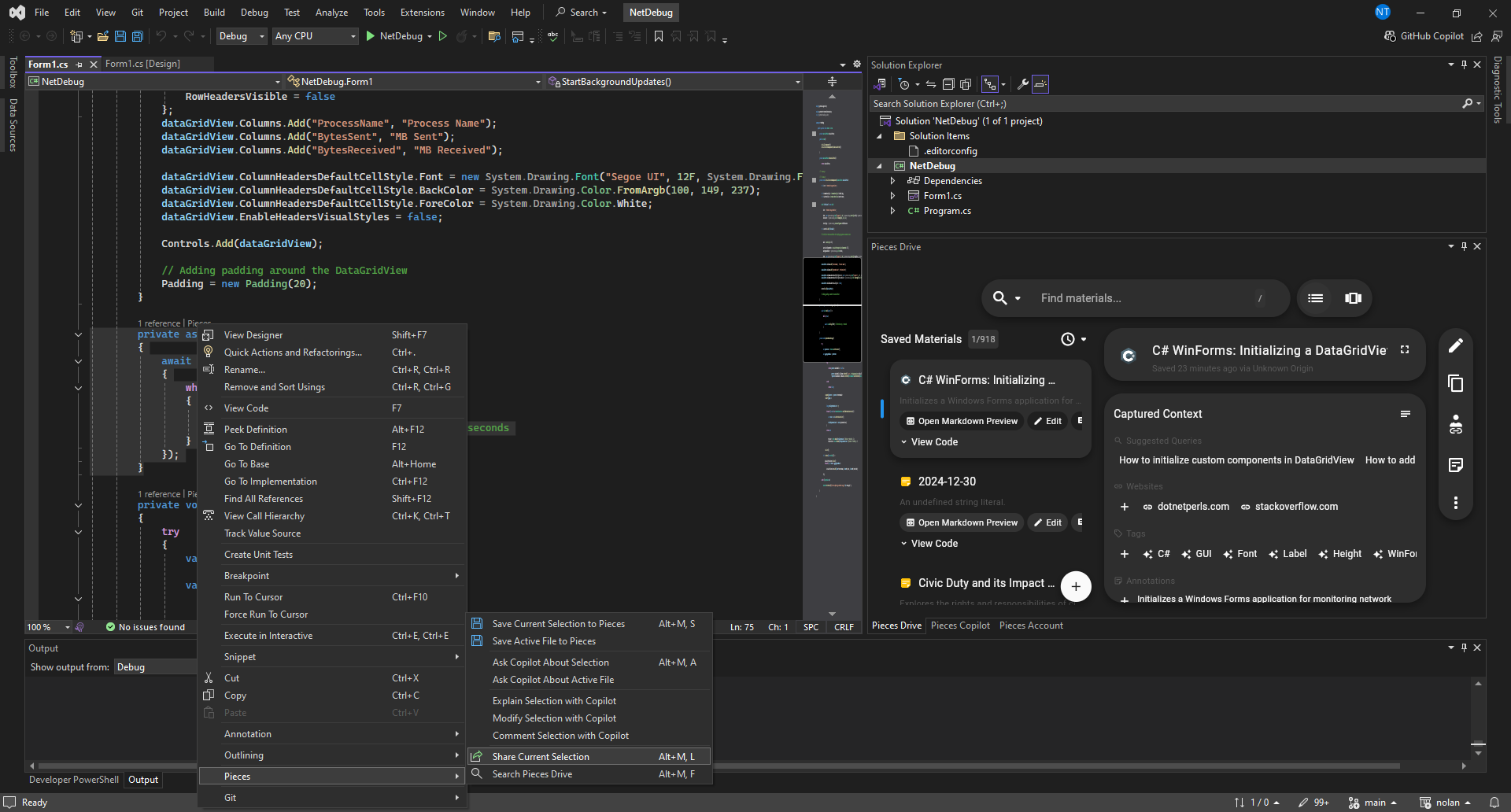Click the Pieces Drive carousel view icon

pos(1353,298)
